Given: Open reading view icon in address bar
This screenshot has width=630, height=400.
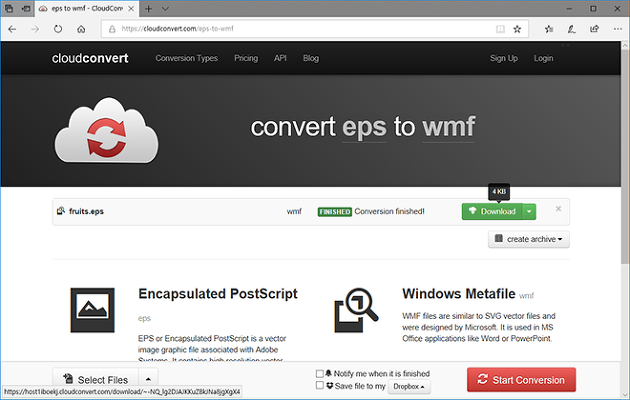Looking at the screenshot, I should [500, 29].
